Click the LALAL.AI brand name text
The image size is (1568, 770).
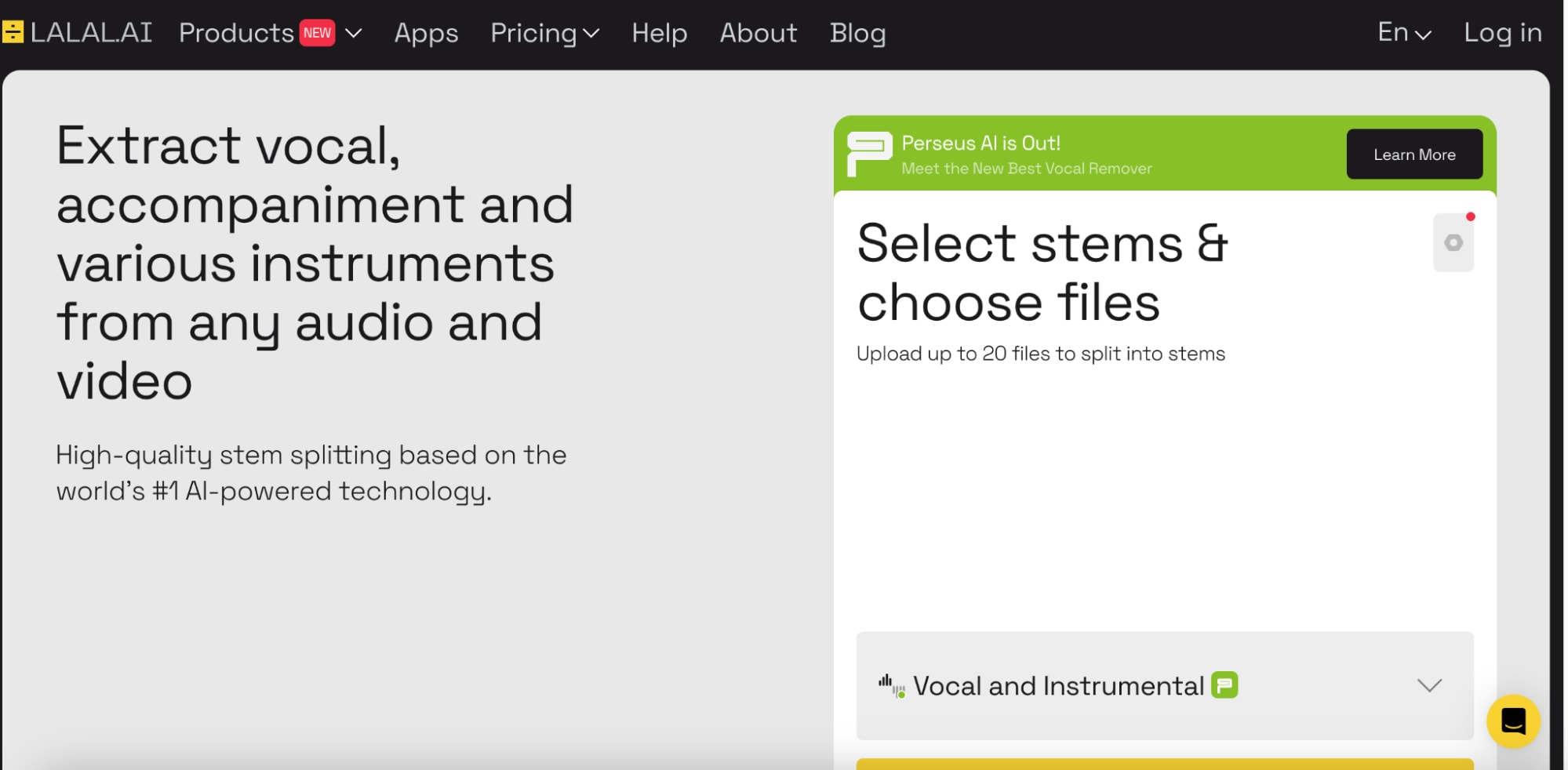click(x=91, y=33)
